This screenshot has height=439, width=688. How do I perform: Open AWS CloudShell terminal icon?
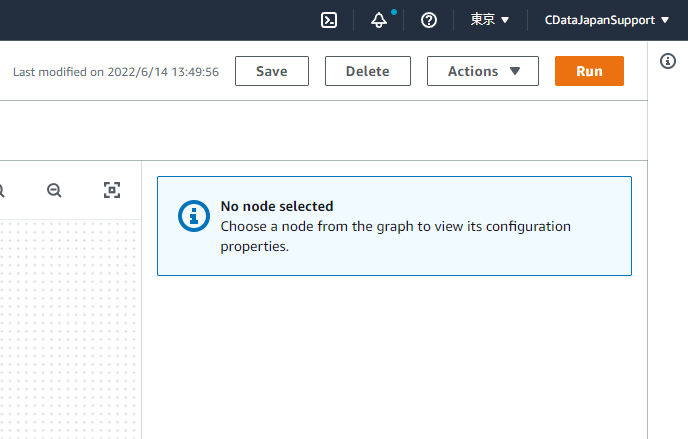[x=329, y=20]
